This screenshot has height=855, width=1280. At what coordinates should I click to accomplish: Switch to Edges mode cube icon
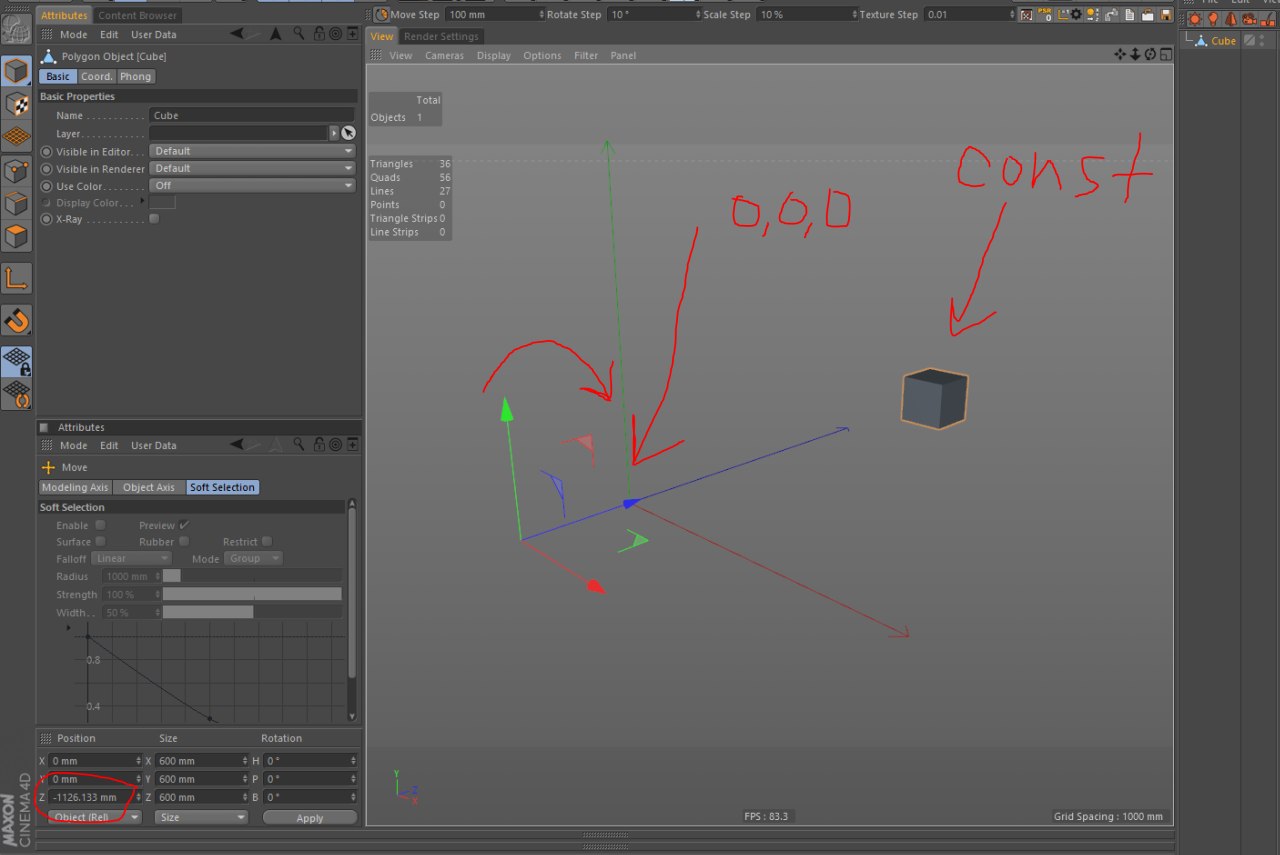tap(16, 204)
